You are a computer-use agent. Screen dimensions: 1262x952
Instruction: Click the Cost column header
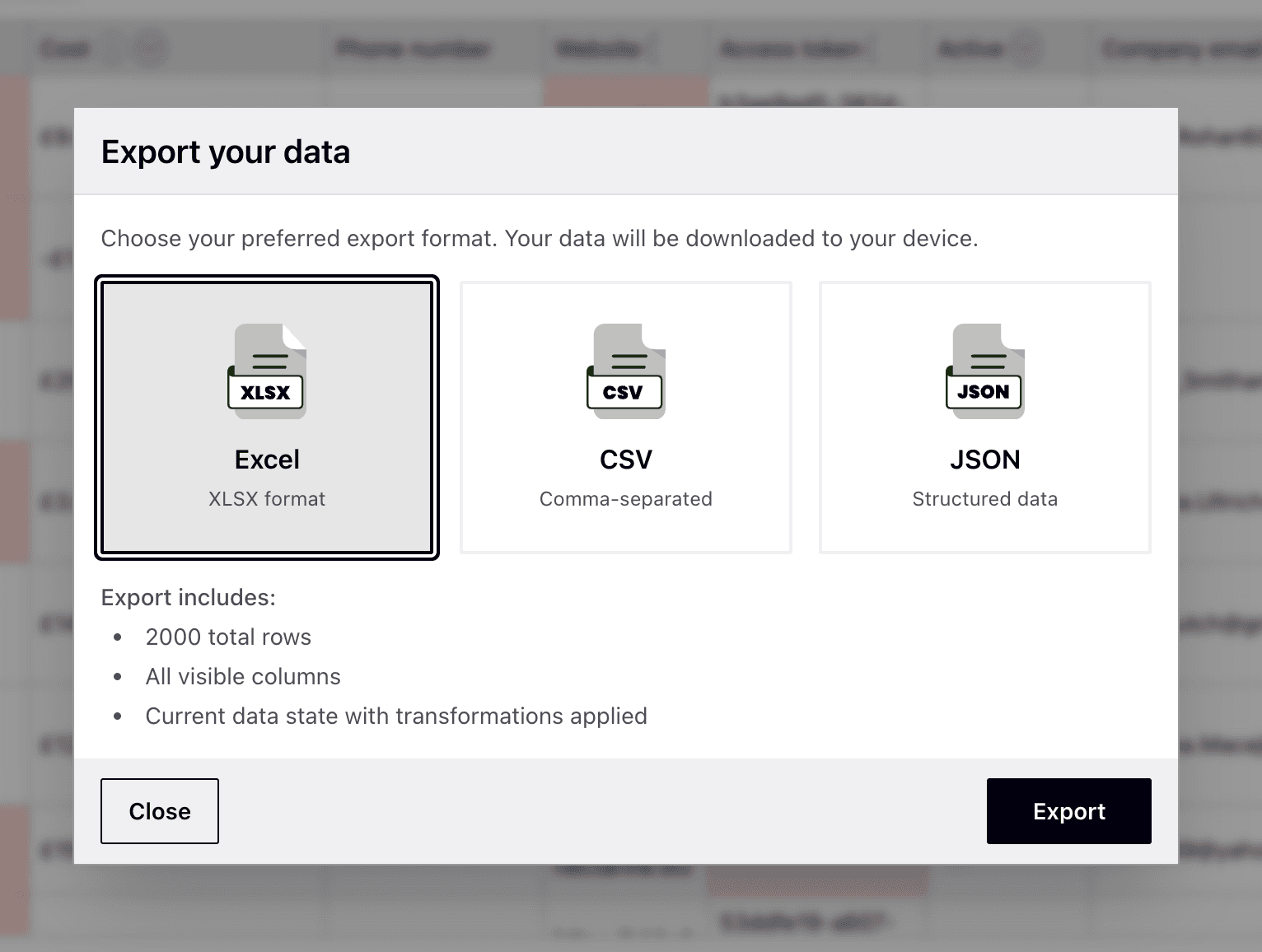(x=63, y=48)
